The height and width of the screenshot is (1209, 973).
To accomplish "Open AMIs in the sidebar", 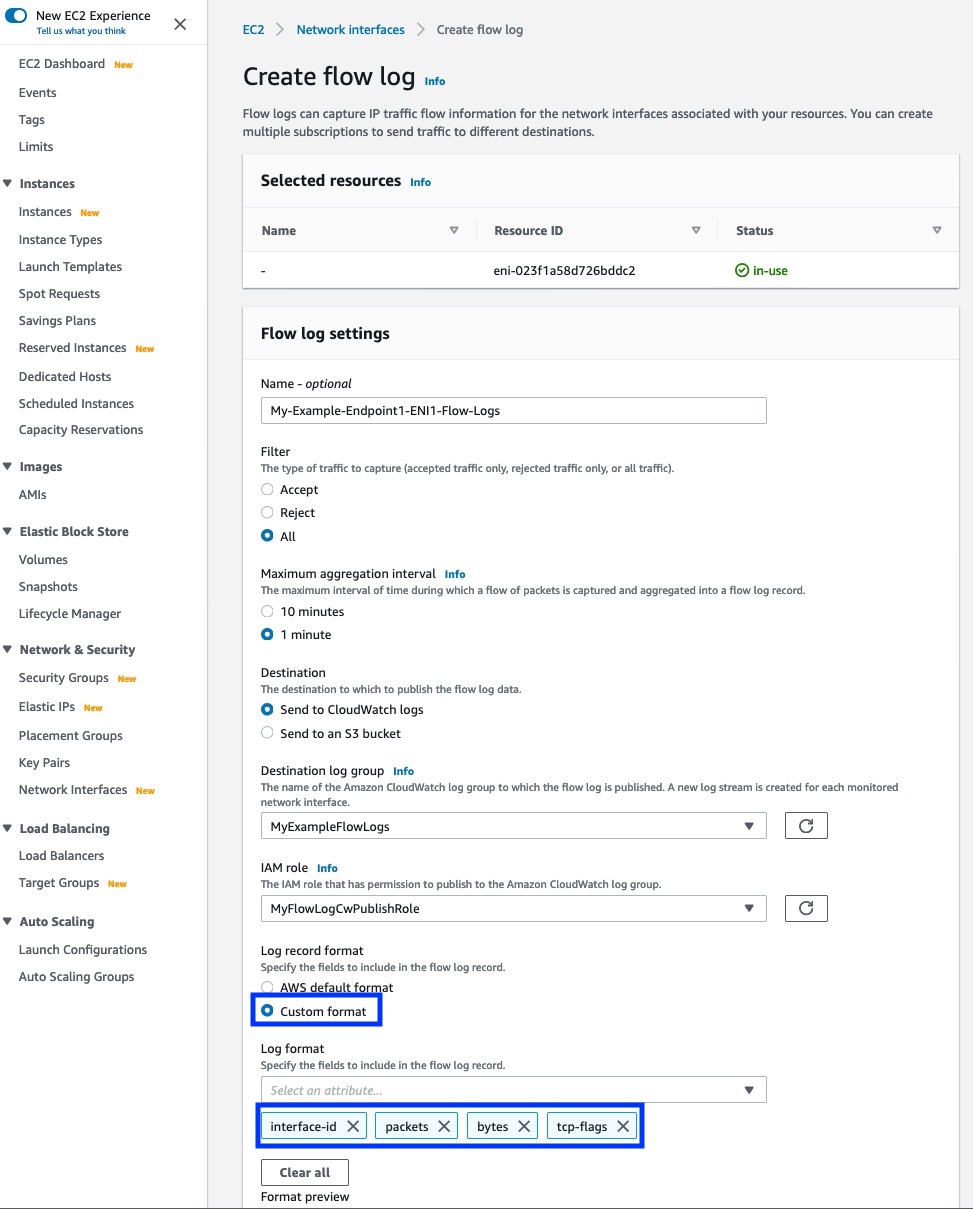I will [33, 495].
